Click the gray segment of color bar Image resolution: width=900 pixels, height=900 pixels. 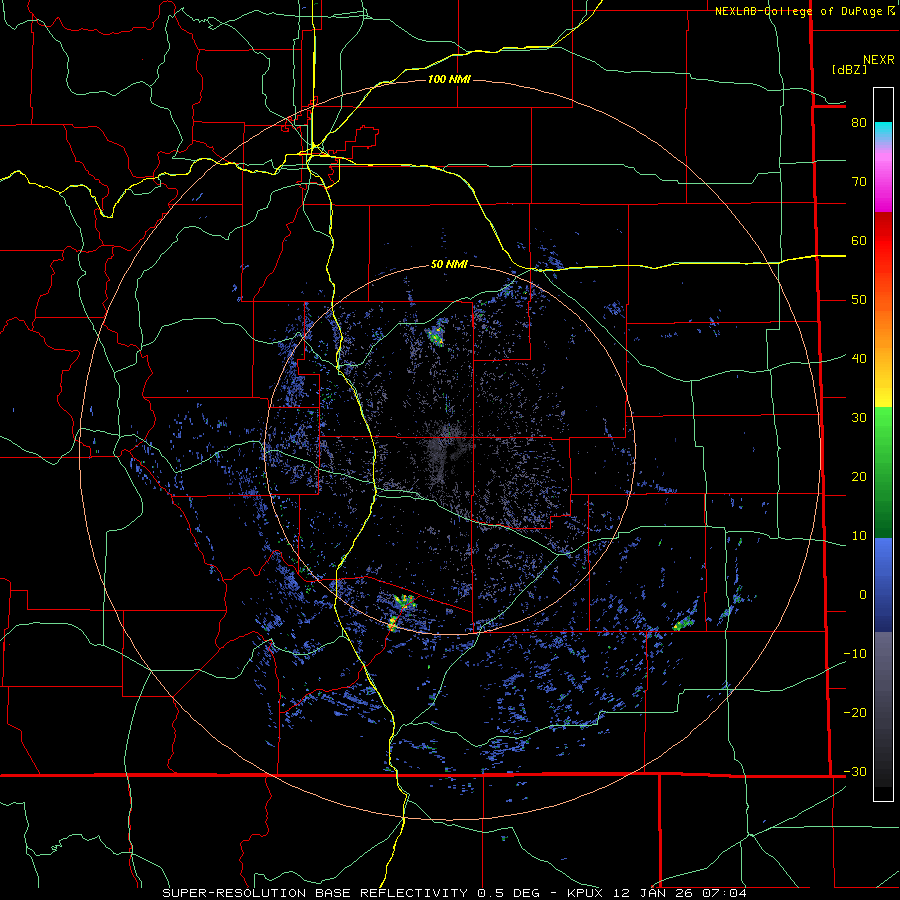tap(883, 709)
